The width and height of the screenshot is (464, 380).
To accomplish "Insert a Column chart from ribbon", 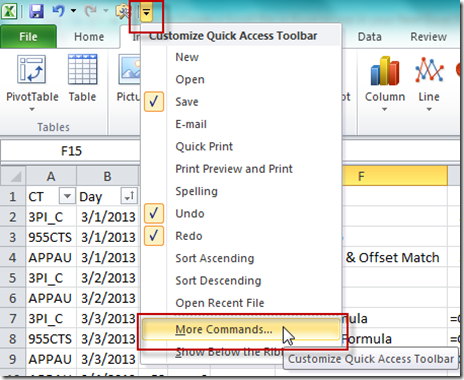I will 385,71.
